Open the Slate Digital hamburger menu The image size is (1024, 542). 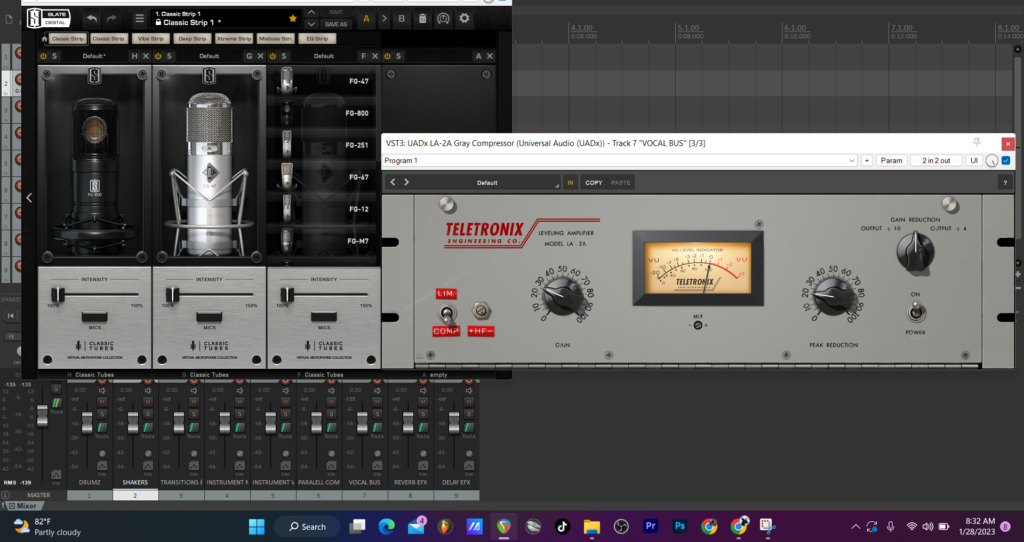139,19
